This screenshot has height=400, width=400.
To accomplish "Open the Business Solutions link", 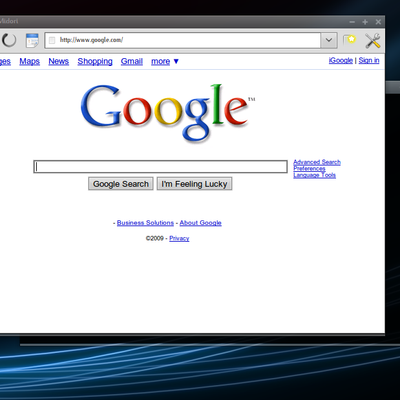I will 145,223.
